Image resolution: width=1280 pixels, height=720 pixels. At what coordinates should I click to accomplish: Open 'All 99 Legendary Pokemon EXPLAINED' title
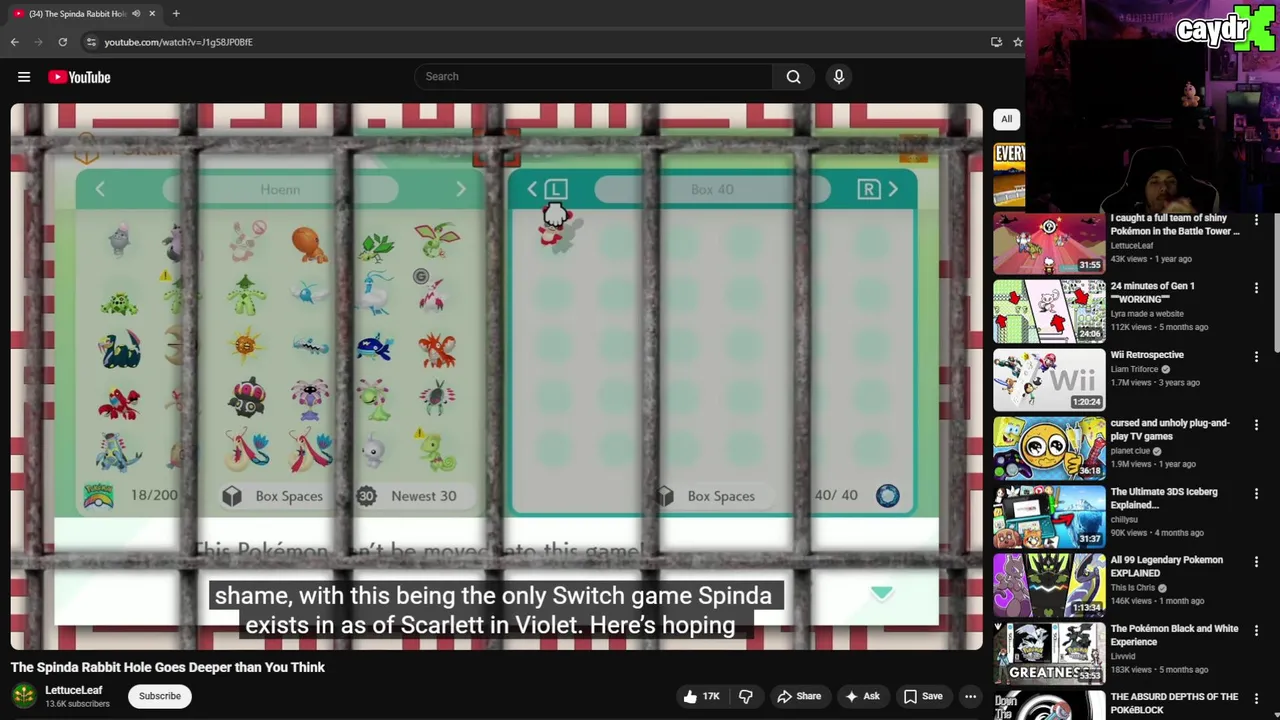pos(1166,567)
